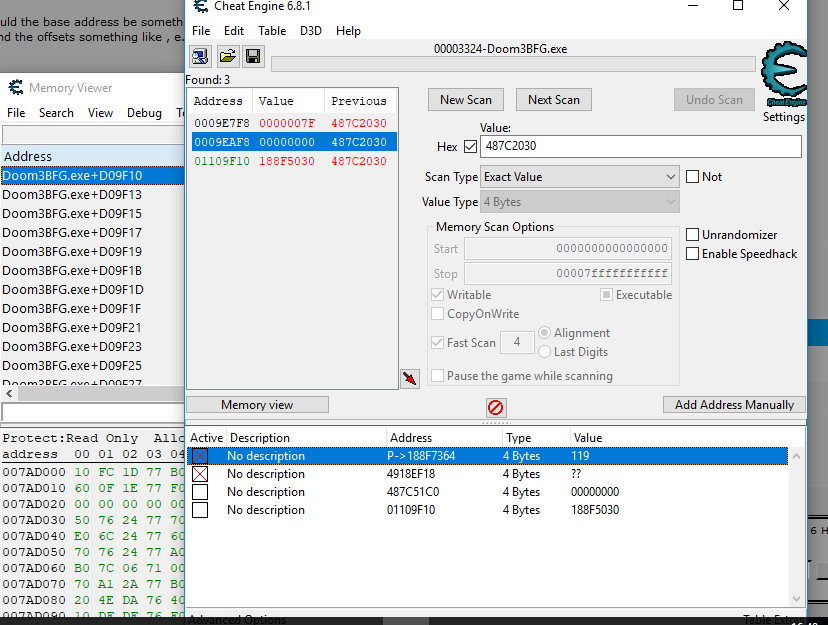Click the red no-entry clear list icon

496,407
